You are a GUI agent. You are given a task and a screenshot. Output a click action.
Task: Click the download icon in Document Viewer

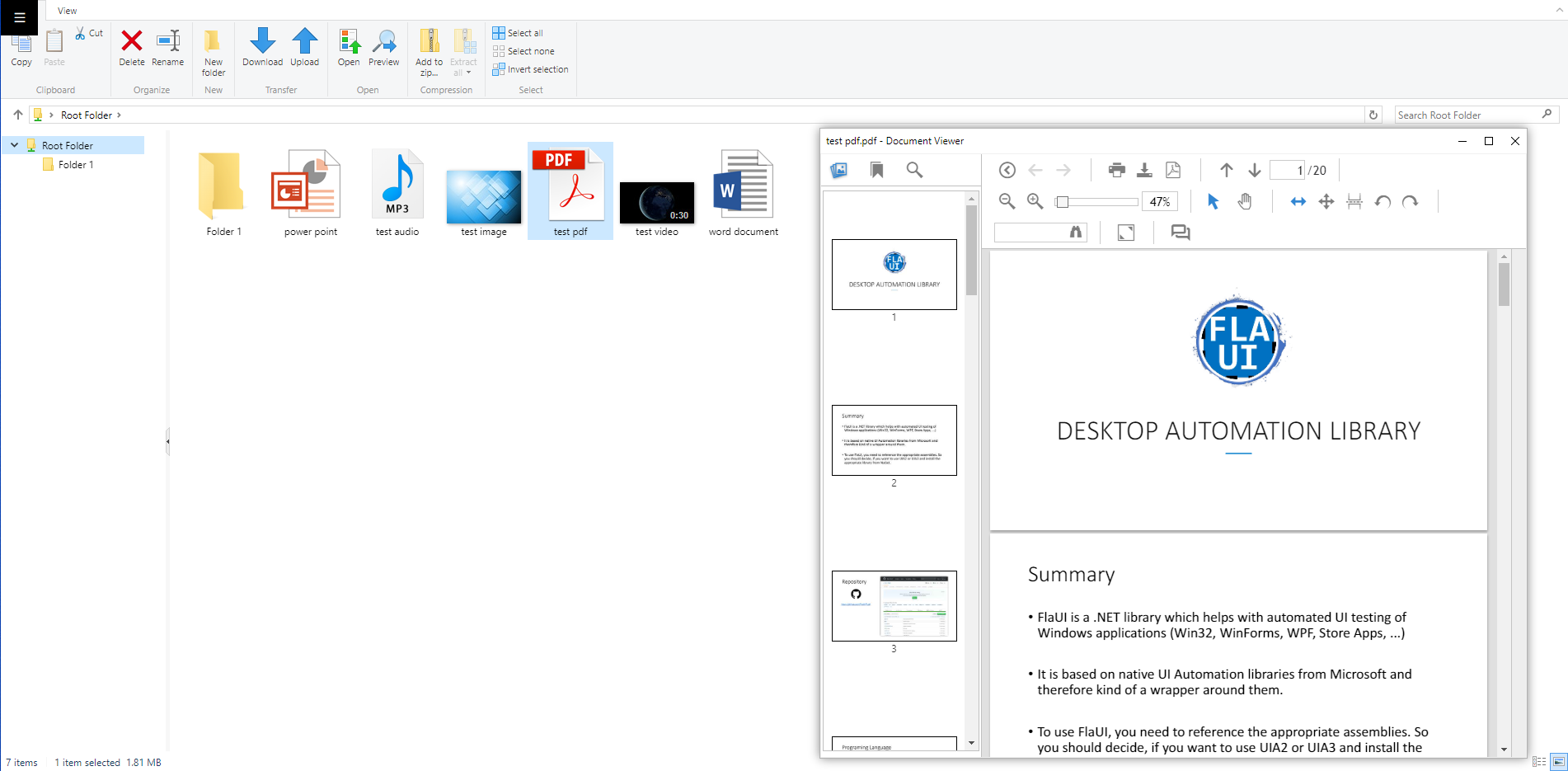click(x=1145, y=170)
